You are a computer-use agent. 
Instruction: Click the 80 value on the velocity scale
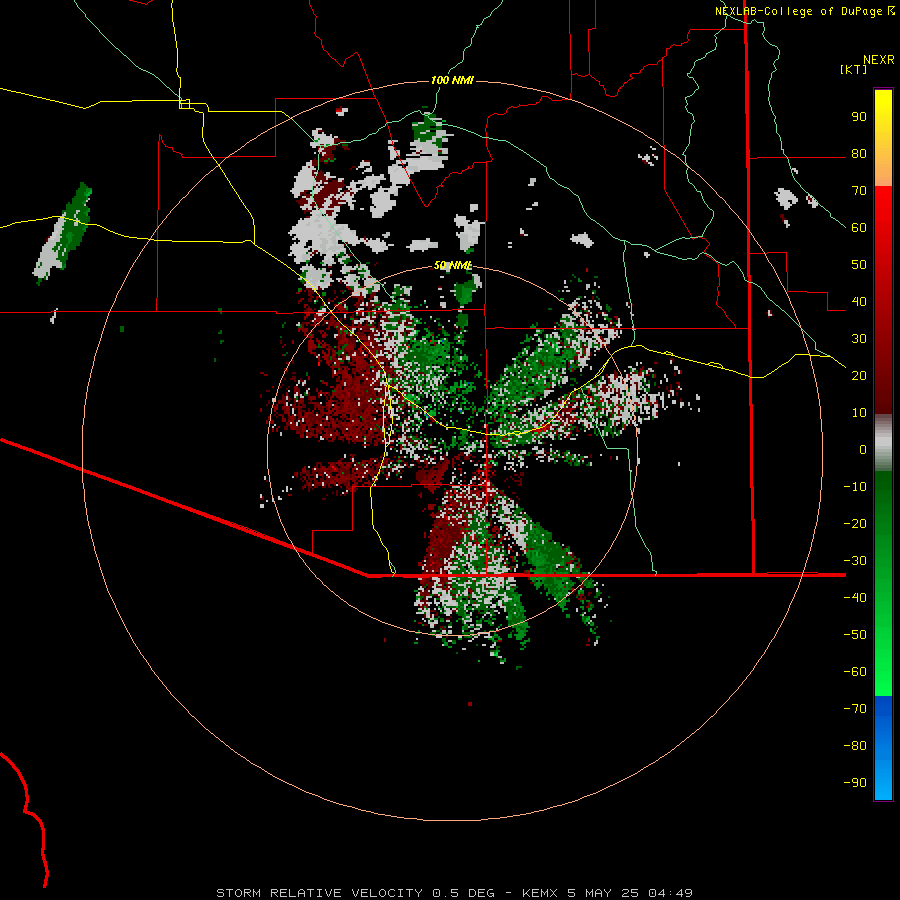(859, 154)
